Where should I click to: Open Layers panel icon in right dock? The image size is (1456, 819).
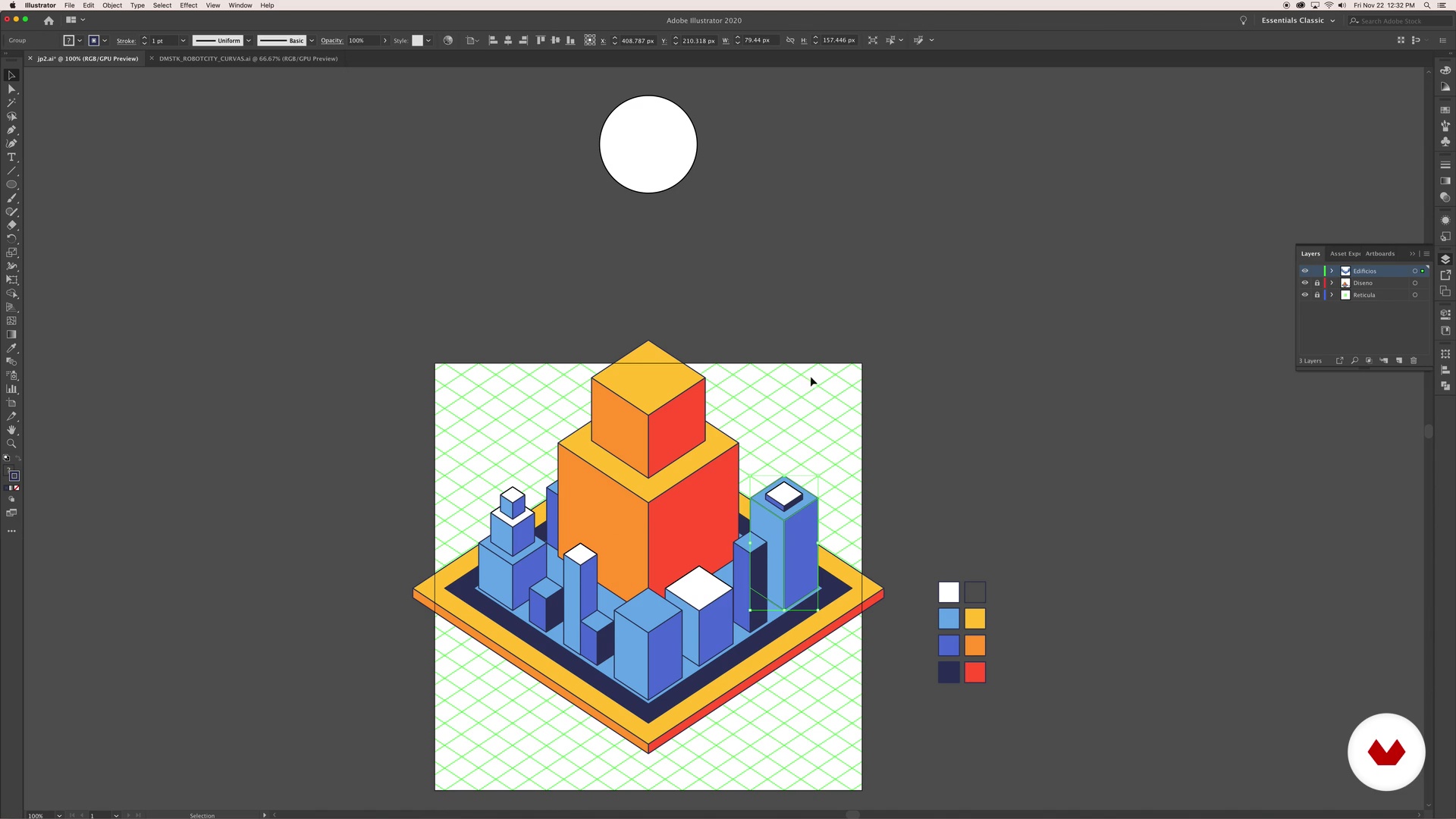pyautogui.click(x=1445, y=259)
